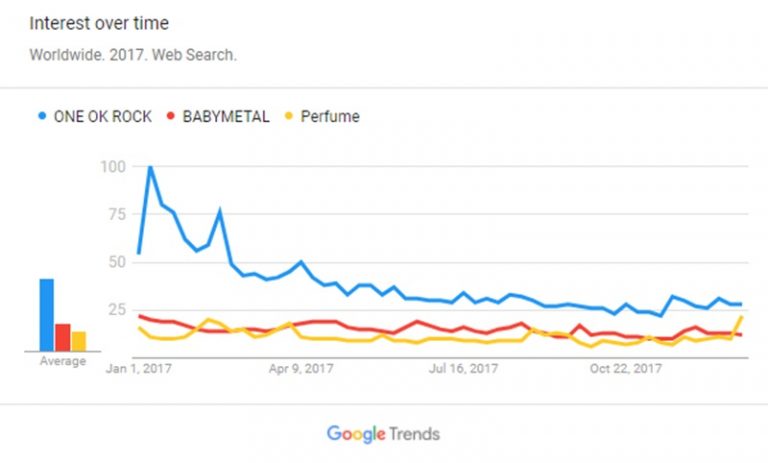The width and height of the screenshot is (768, 463).
Task: Click the blue average bar
Action: point(47,315)
